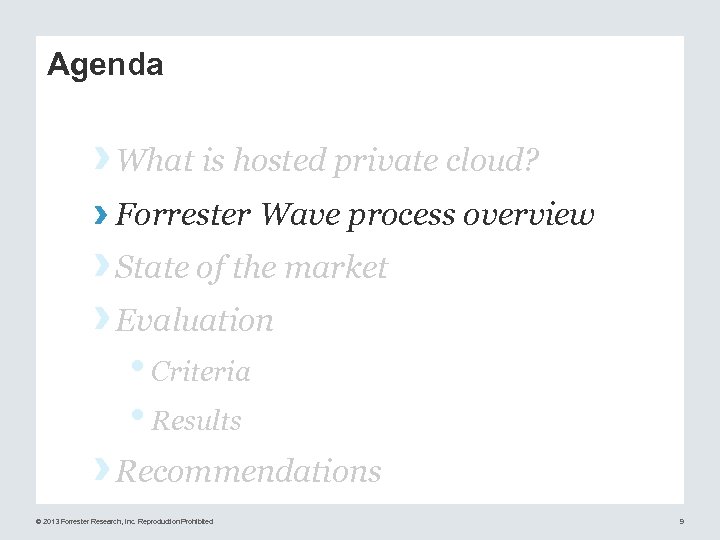Click the 'Evaluation' agenda item
720x540 pixels.
pyautogui.click(x=195, y=321)
